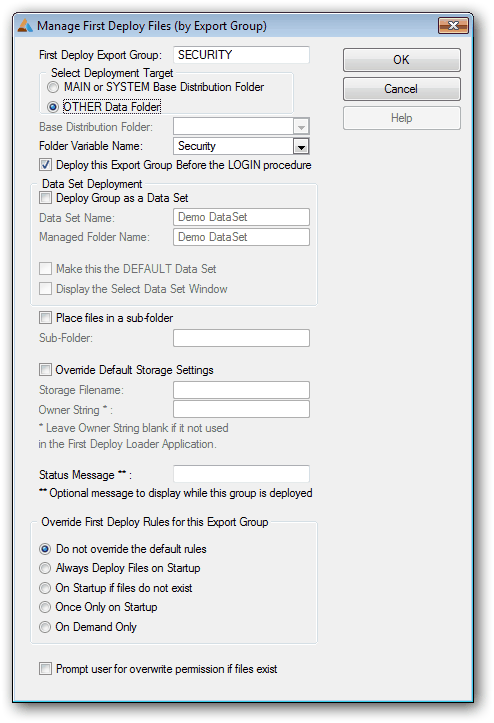
Task: Tick Prompt user for overwrite permission checkbox
Action: click(45, 669)
